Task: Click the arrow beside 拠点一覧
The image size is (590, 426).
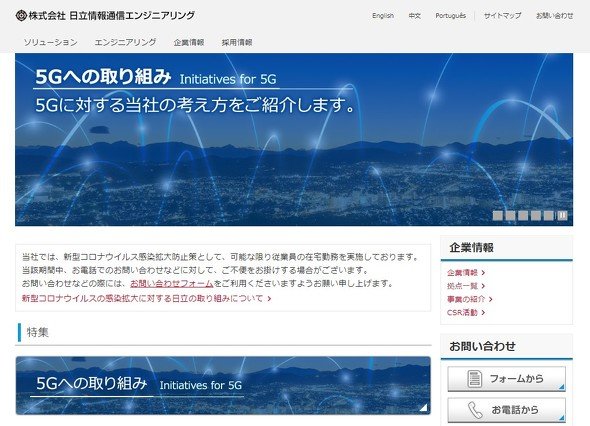Action: point(483,286)
